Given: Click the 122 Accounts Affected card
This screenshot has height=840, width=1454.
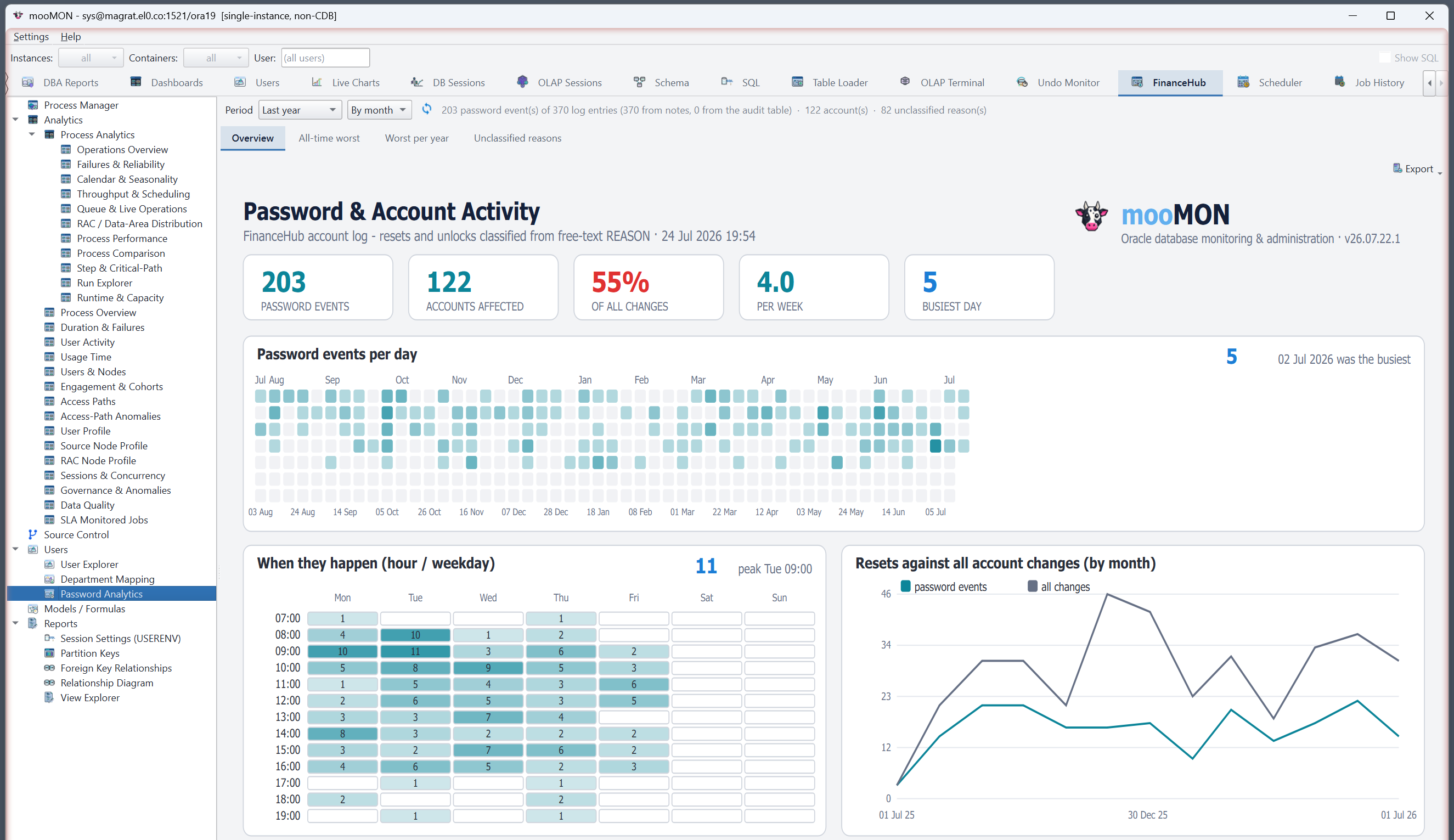Looking at the screenshot, I should coord(483,287).
